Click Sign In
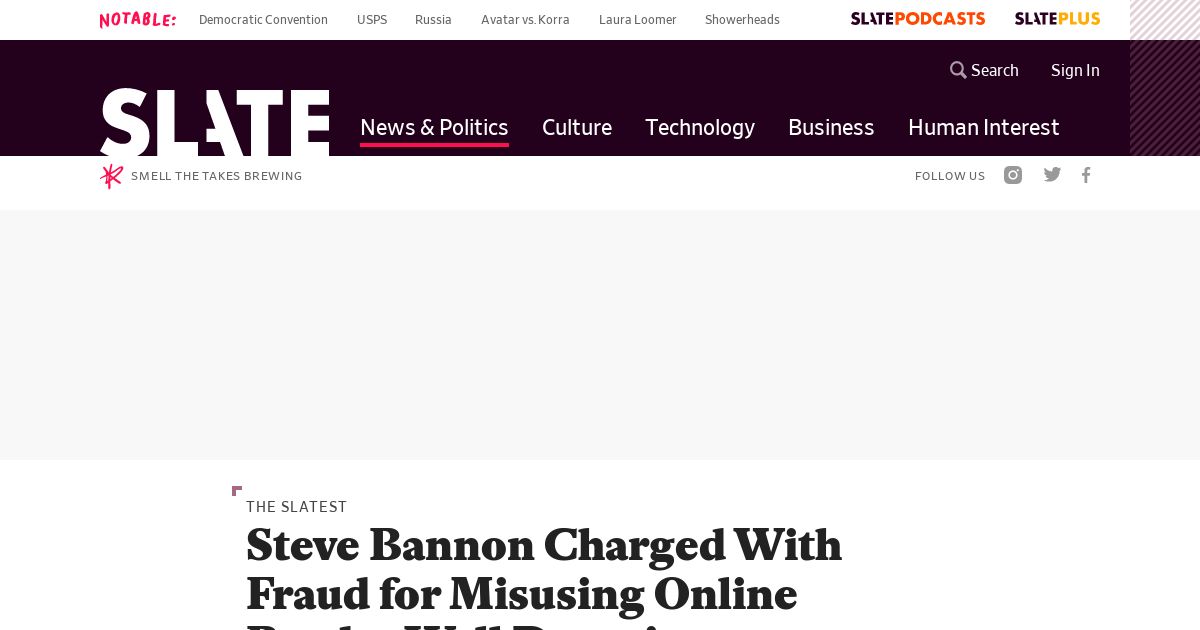 [1075, 70]
